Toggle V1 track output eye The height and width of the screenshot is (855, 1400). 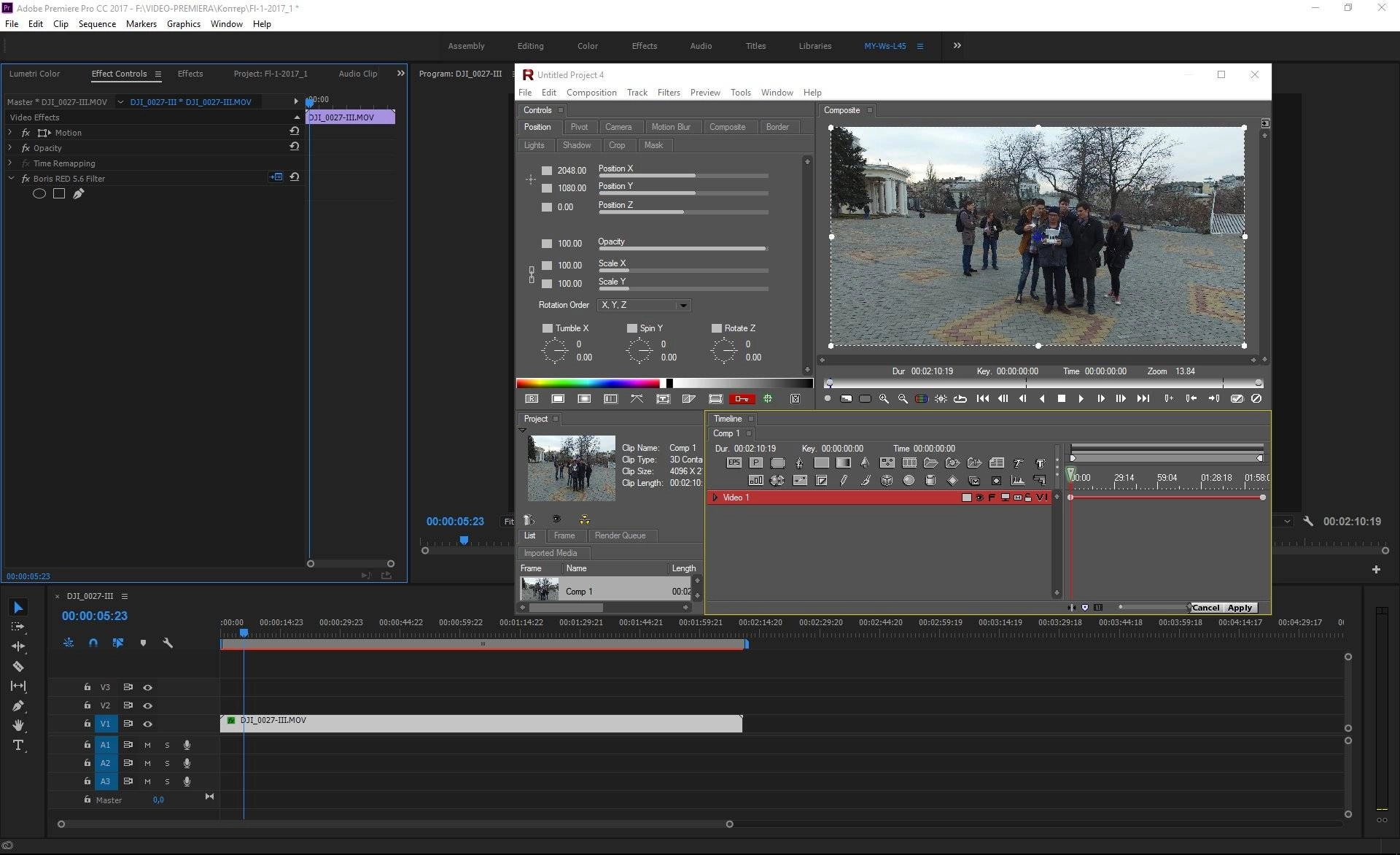148,724
